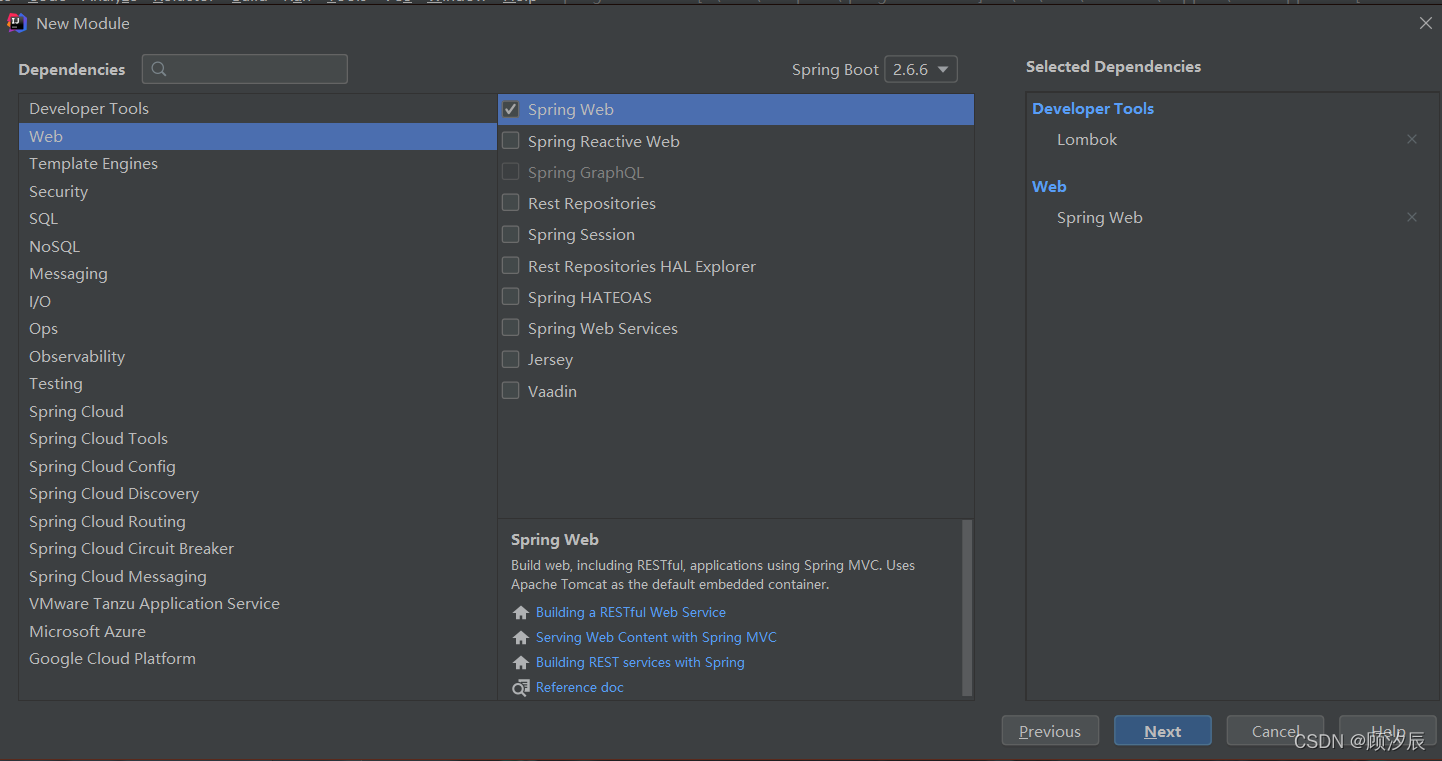Check the Spring HATEOAS dependency

click(510, 297)
